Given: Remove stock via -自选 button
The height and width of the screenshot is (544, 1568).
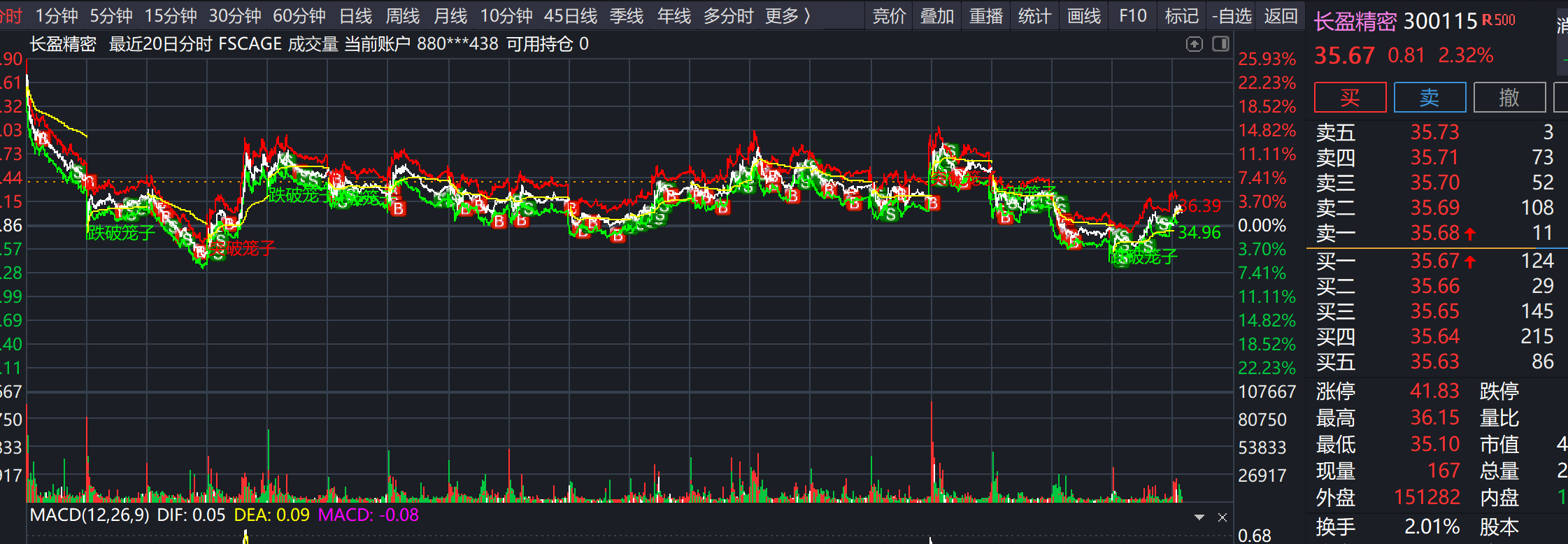Looking at the screenshot, I should [1232, 15].
